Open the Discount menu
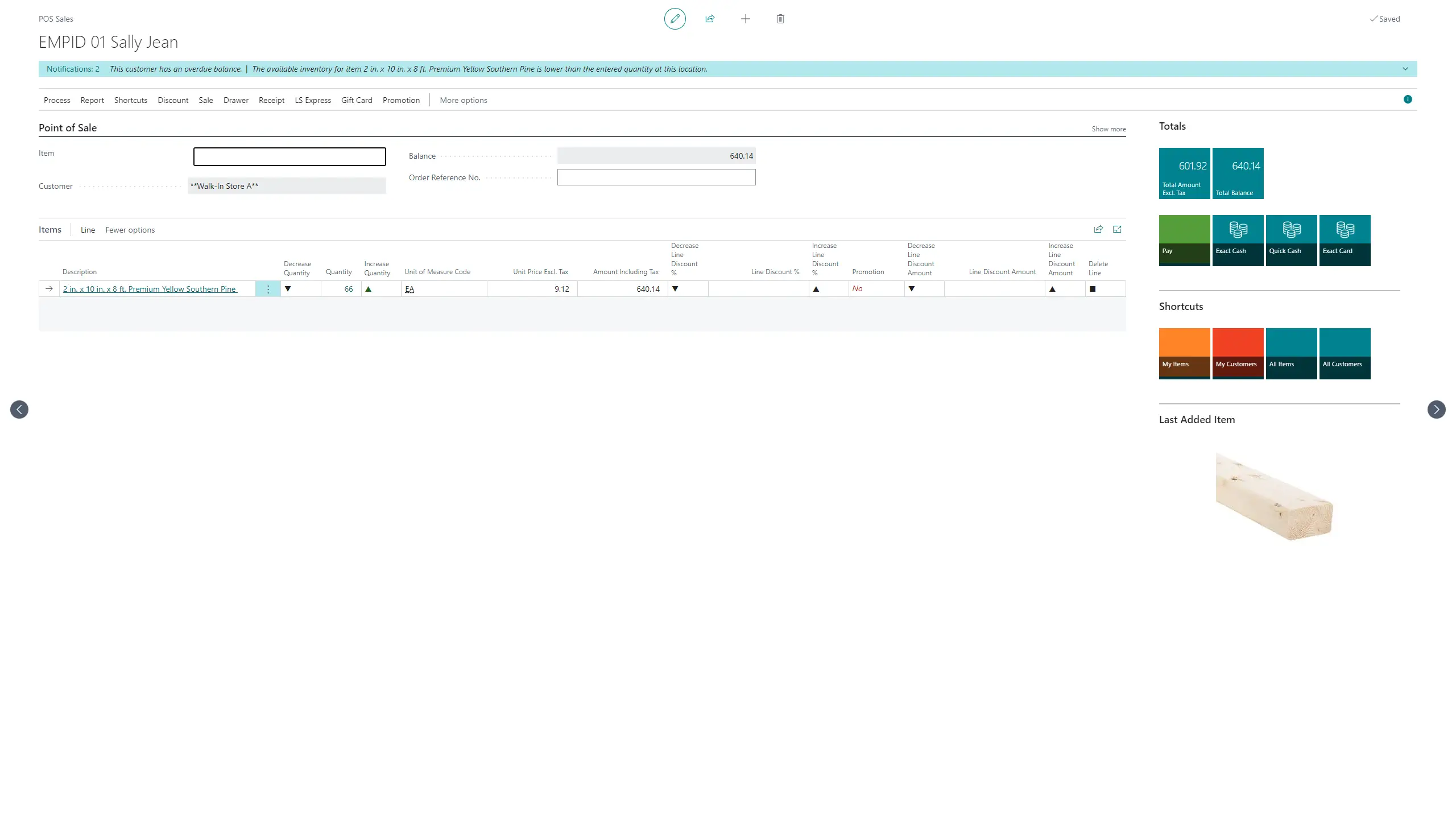 (x=173, y=100)
